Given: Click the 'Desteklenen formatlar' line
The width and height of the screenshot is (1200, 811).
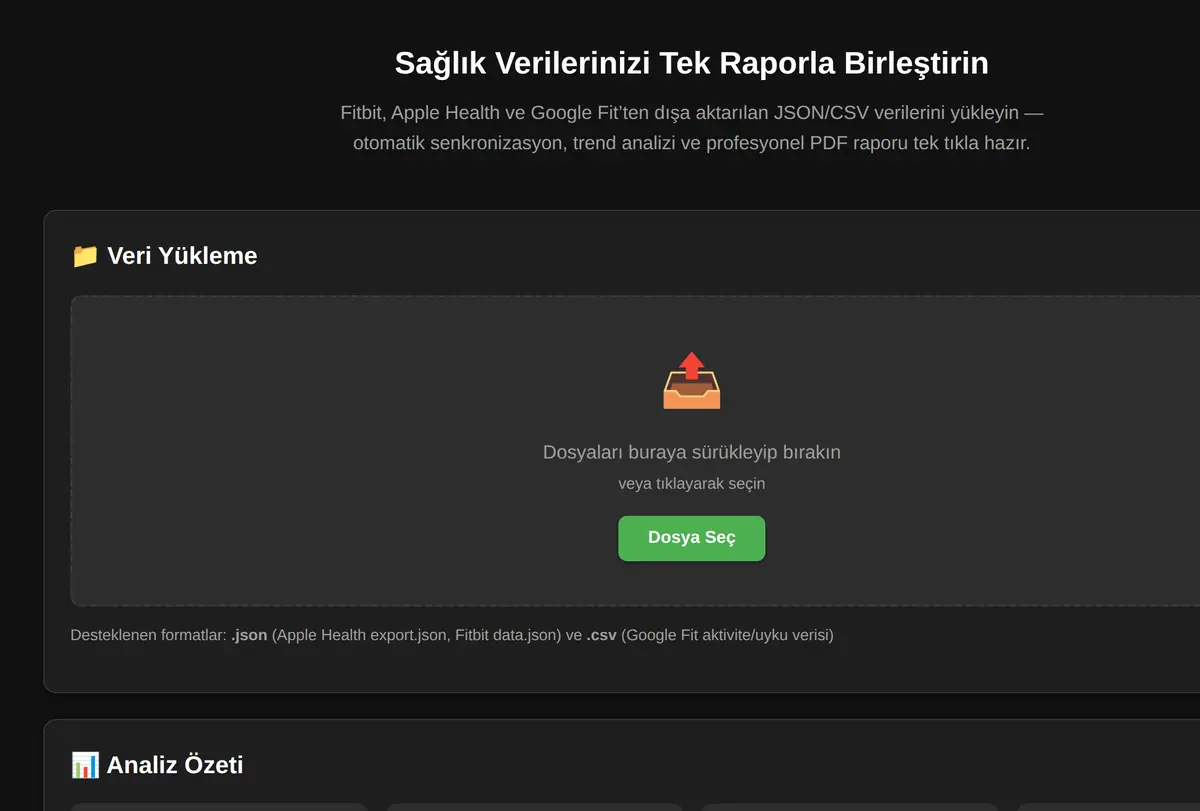Looking at the screenshot, I should [452, 635].
